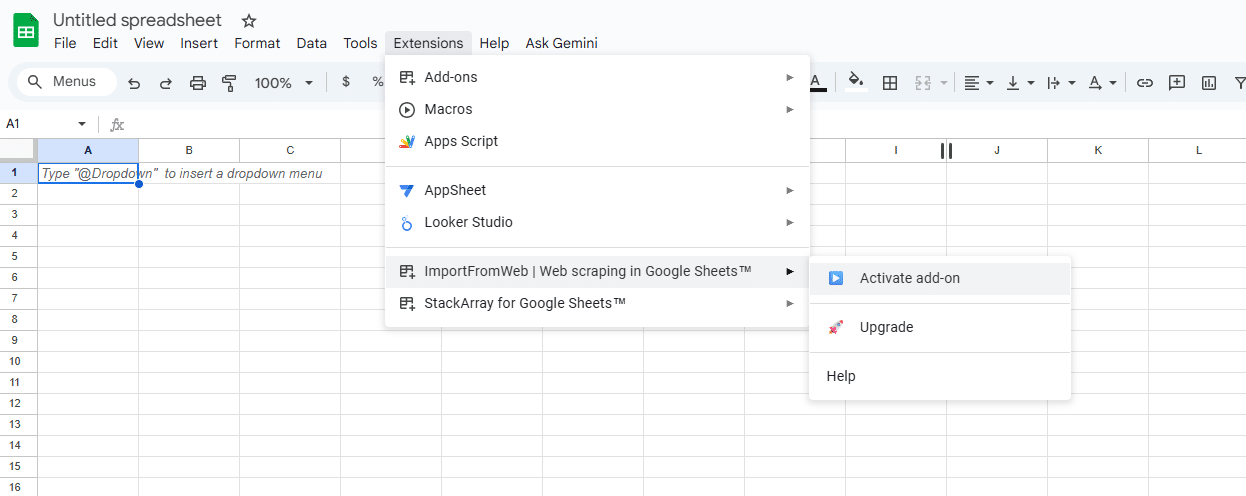Expand the horizontal align dropdown

[978, 83]
